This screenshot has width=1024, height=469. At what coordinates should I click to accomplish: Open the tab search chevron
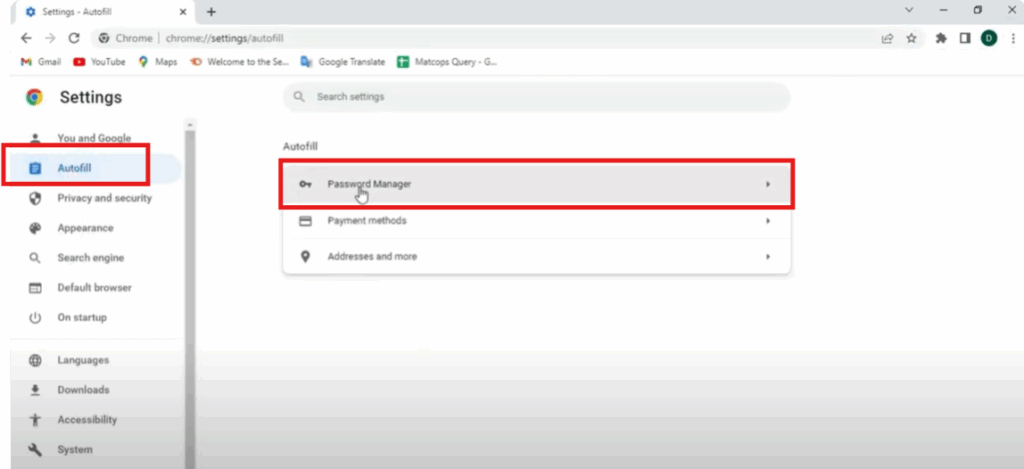[x=909, y=10]
